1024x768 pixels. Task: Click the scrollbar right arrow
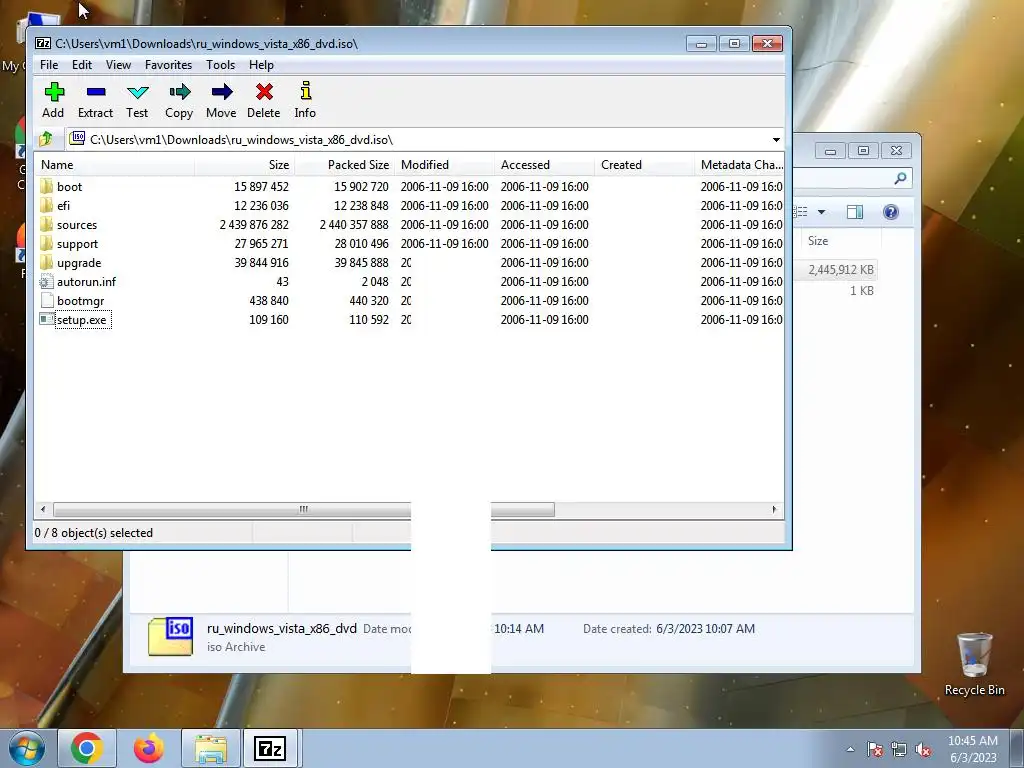click(x=775, y=509)
